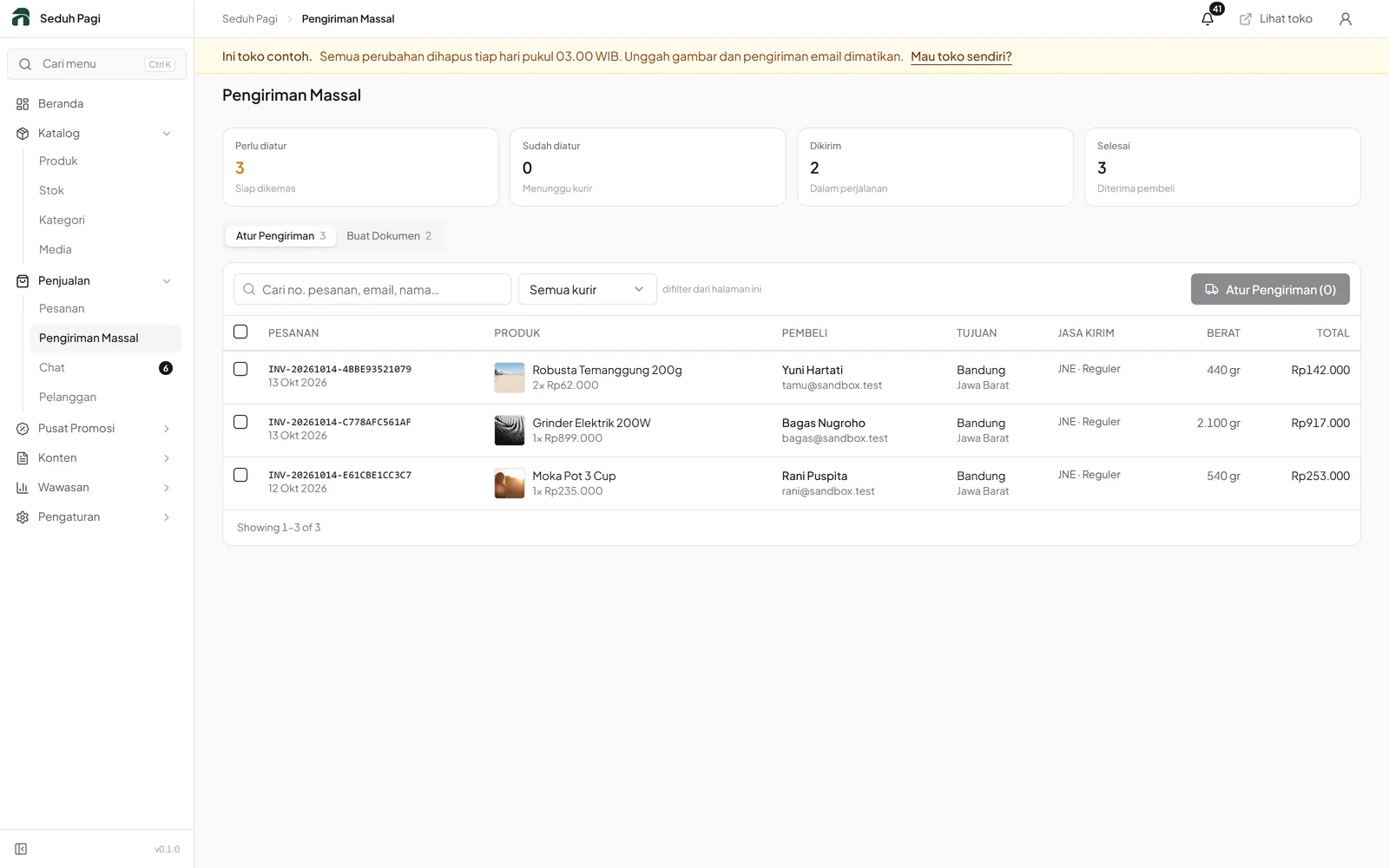Image resolution: width=1389 pixels, height=868 pixels.
Task: Click the Moka Pot 3 Cup thumbnail
Action: [x=510, y=483]
